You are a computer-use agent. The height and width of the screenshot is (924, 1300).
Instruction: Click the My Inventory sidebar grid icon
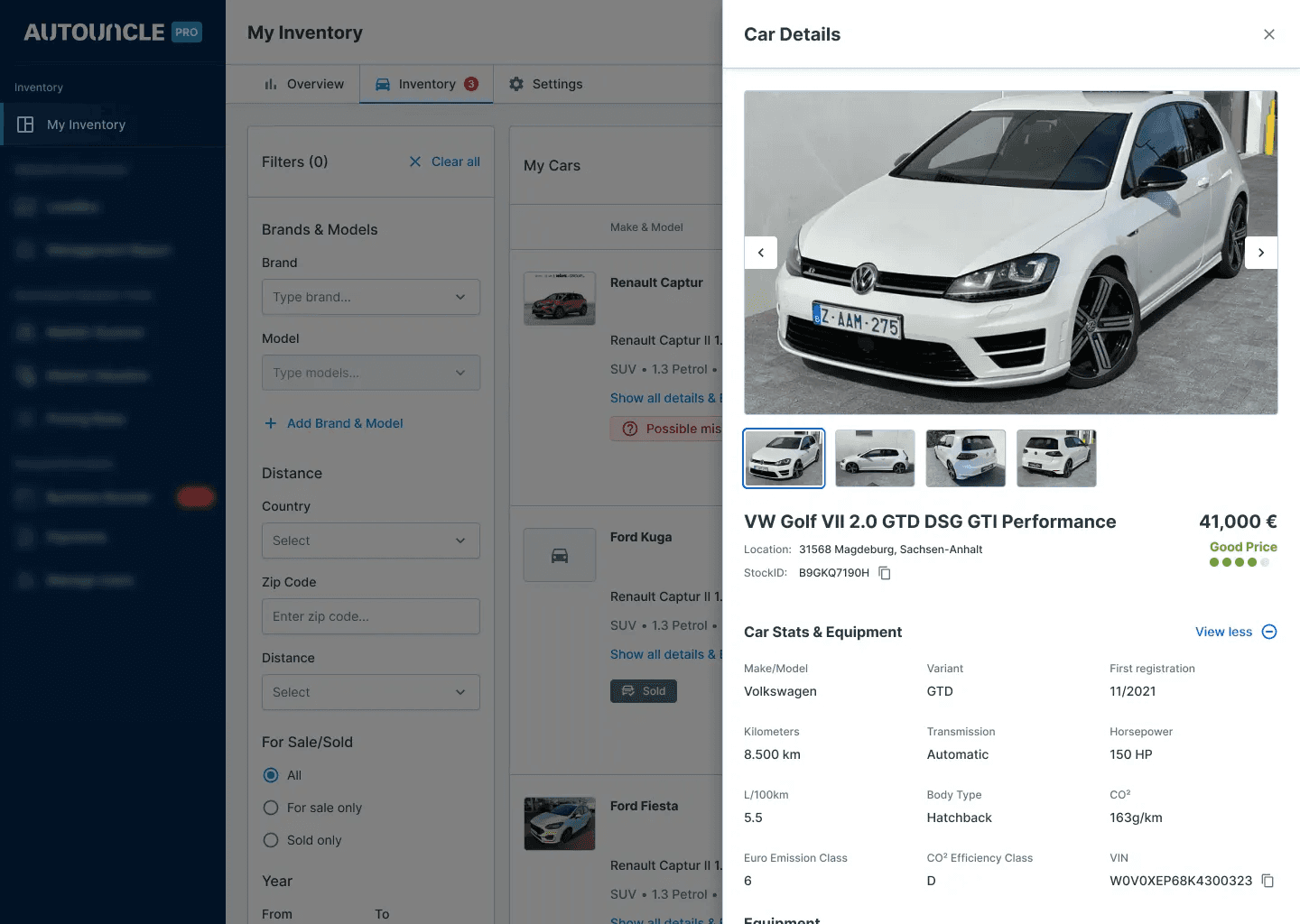tap(25, 125)
